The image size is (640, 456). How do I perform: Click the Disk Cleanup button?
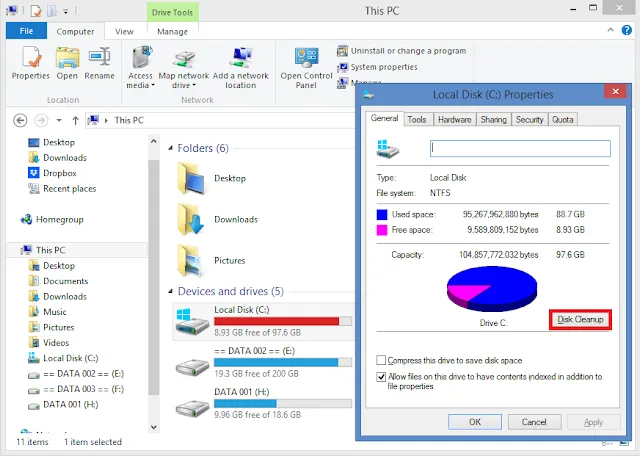[x=580, y=320]
